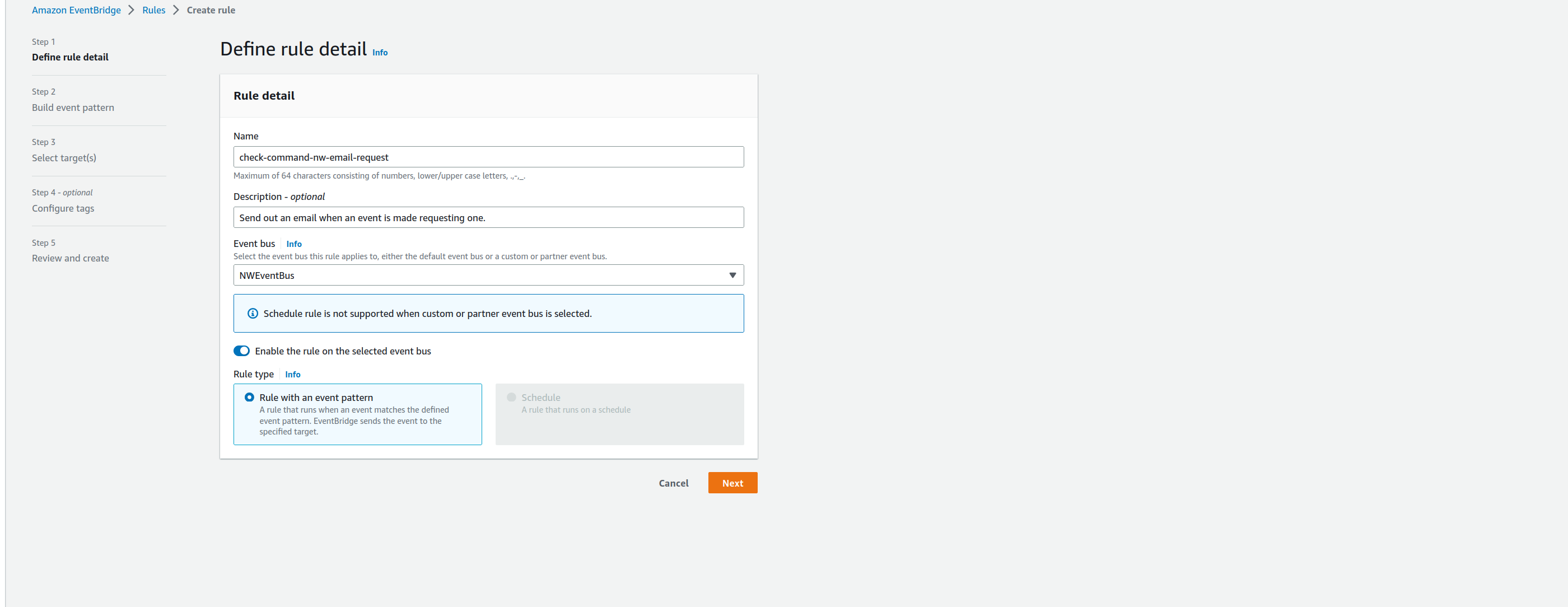Open Amazon EventBridge breadcrumb link

click(76, 10)
